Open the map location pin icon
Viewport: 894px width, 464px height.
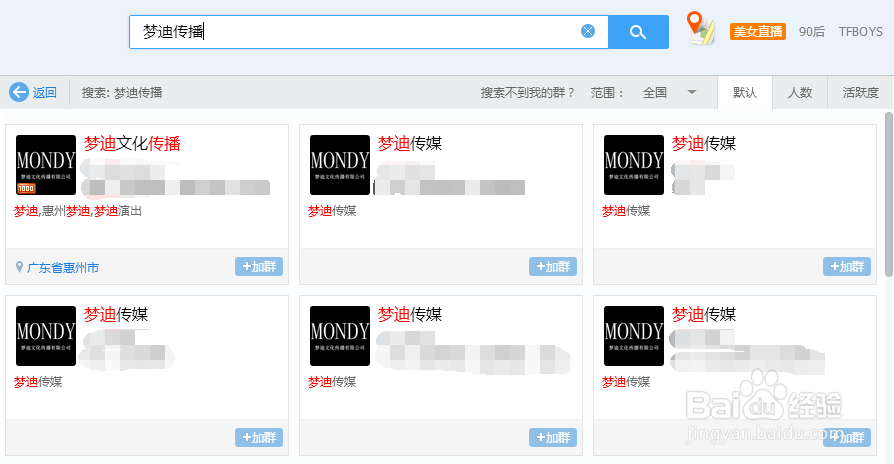click(x=700, y=28)
